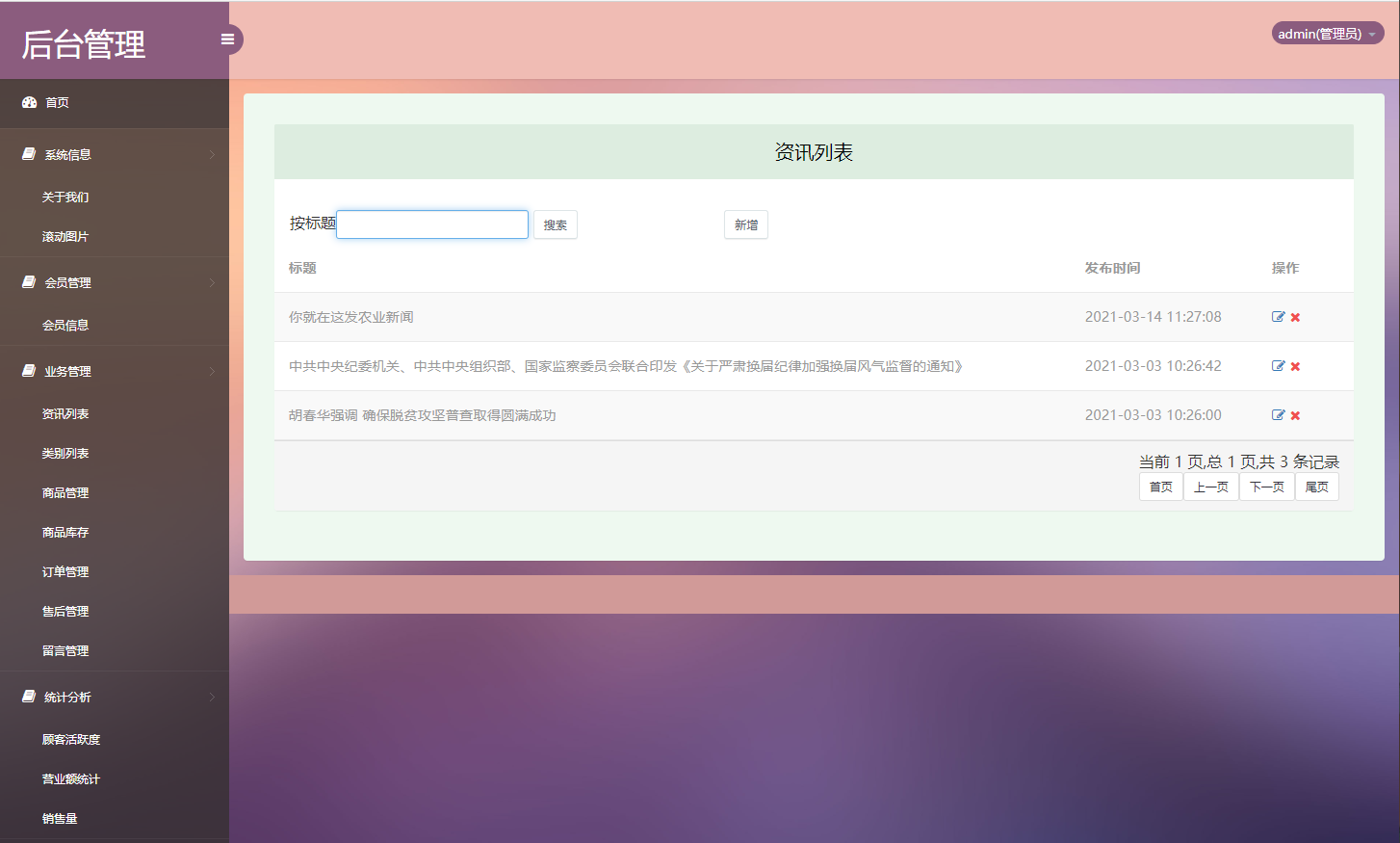Viewport: 1400px width, 843px height.
Task: Click the hamburger menu icon beside 后台管理
Action: pos(227,39)
